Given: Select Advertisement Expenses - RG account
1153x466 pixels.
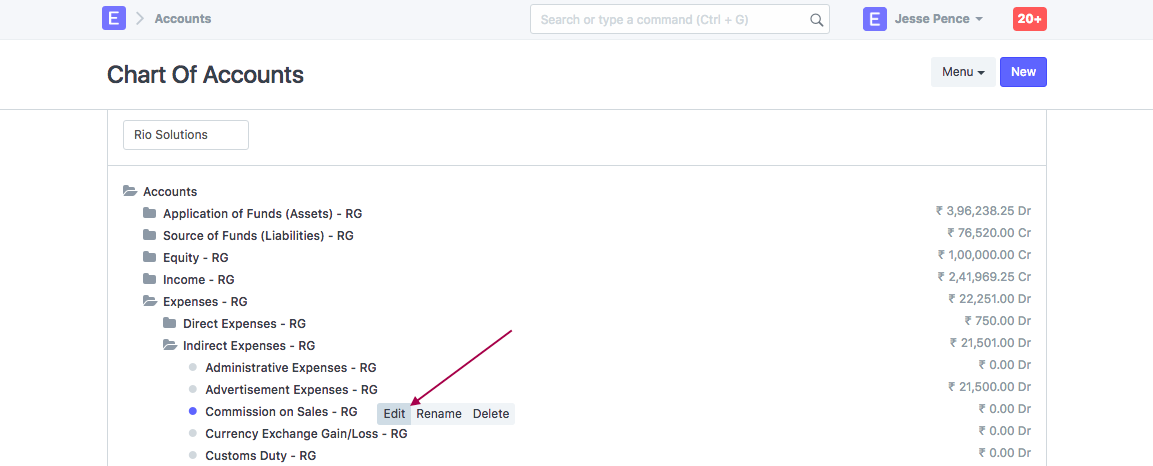Looking at the screenshot, I should point(291,390).
